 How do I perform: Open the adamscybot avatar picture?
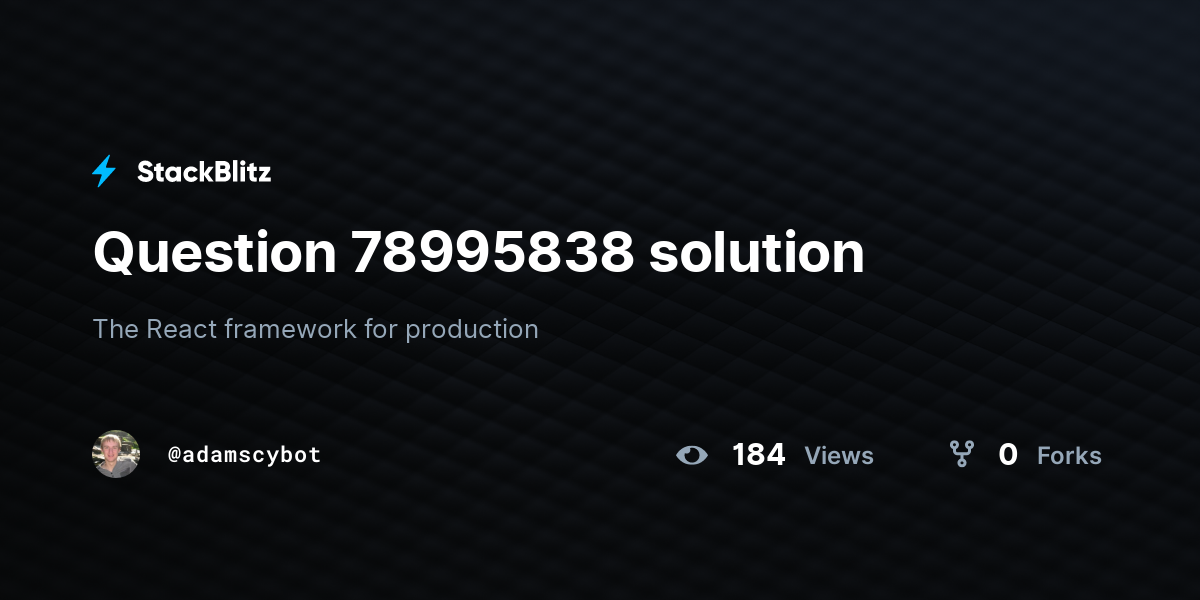point(116,454)
